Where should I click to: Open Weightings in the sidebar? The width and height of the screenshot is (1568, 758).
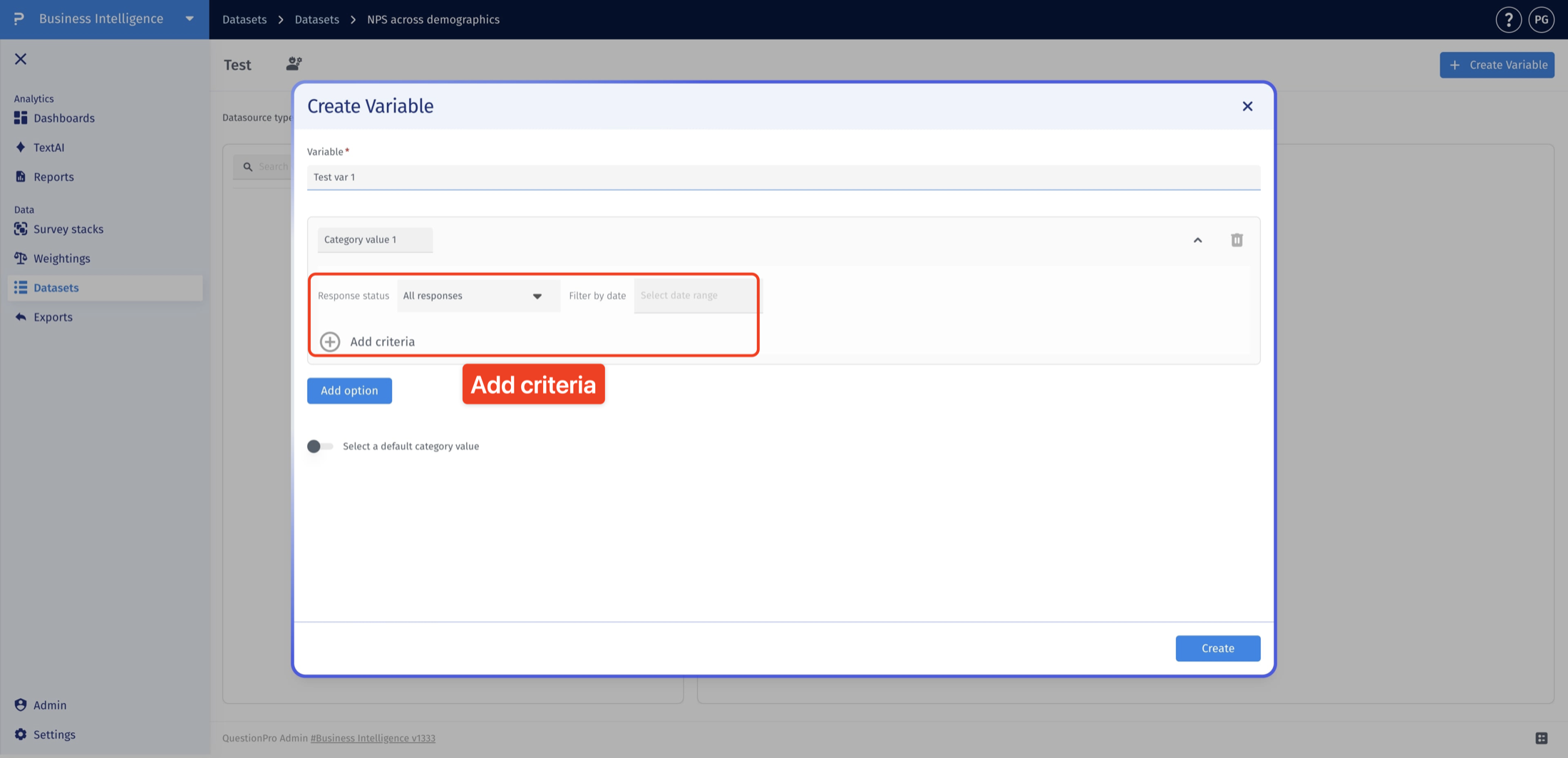click(61, 259)
